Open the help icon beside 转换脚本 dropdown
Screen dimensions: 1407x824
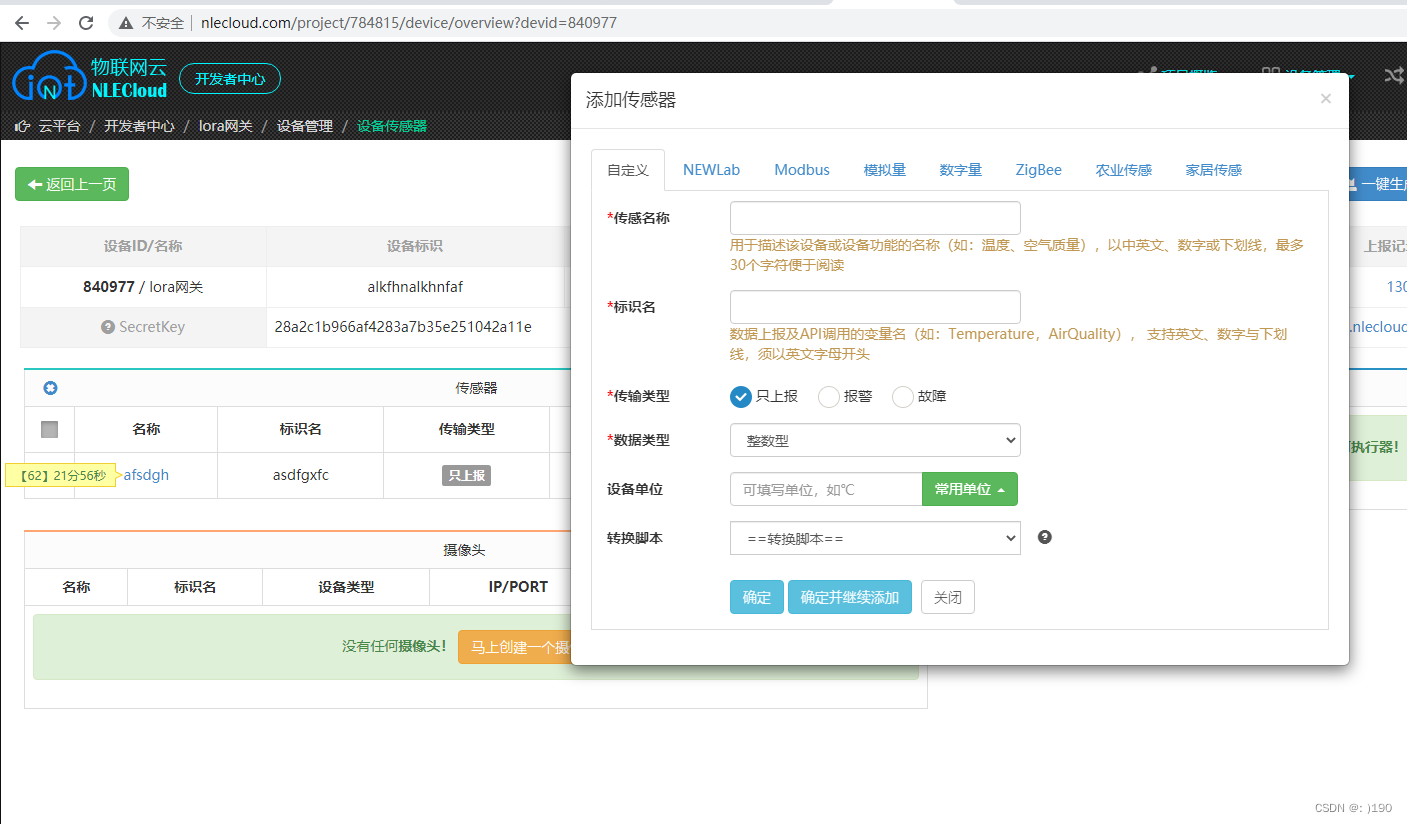[1044, 537]
